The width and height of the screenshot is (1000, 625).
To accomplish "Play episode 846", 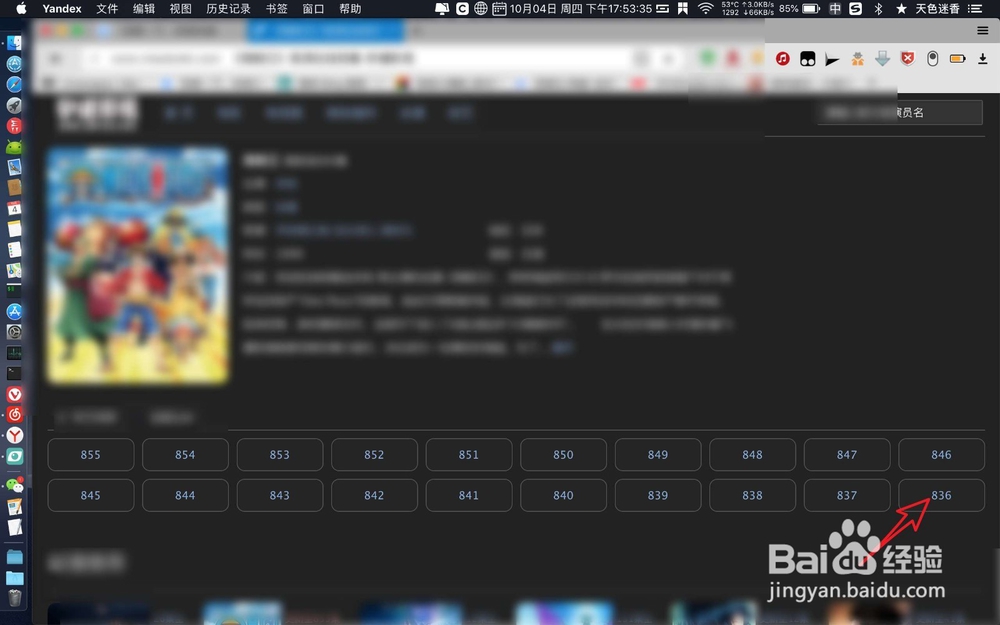I will 941,455.
